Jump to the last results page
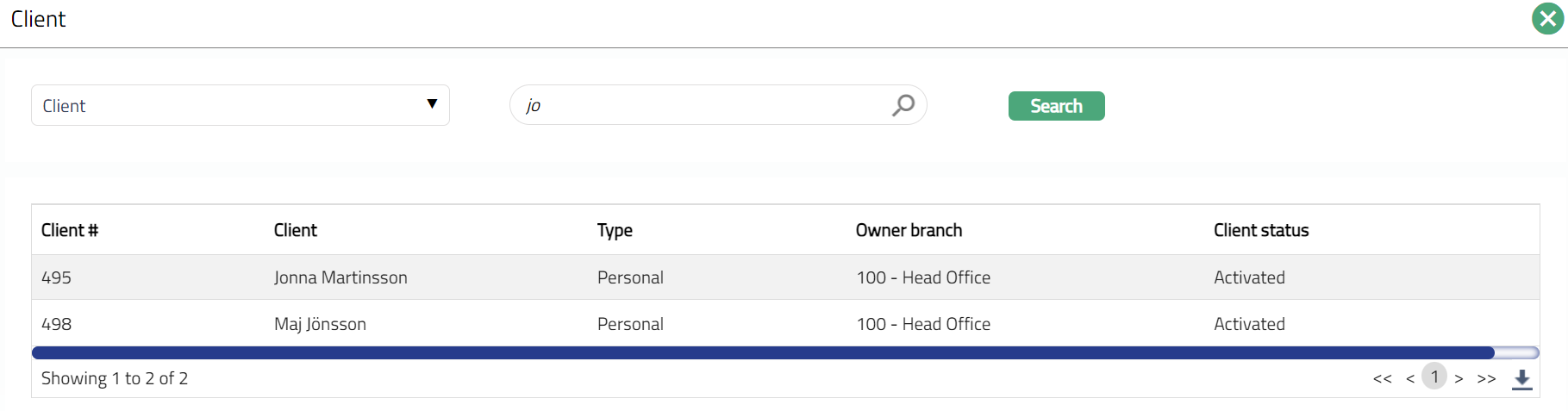 coord(1486,379)
